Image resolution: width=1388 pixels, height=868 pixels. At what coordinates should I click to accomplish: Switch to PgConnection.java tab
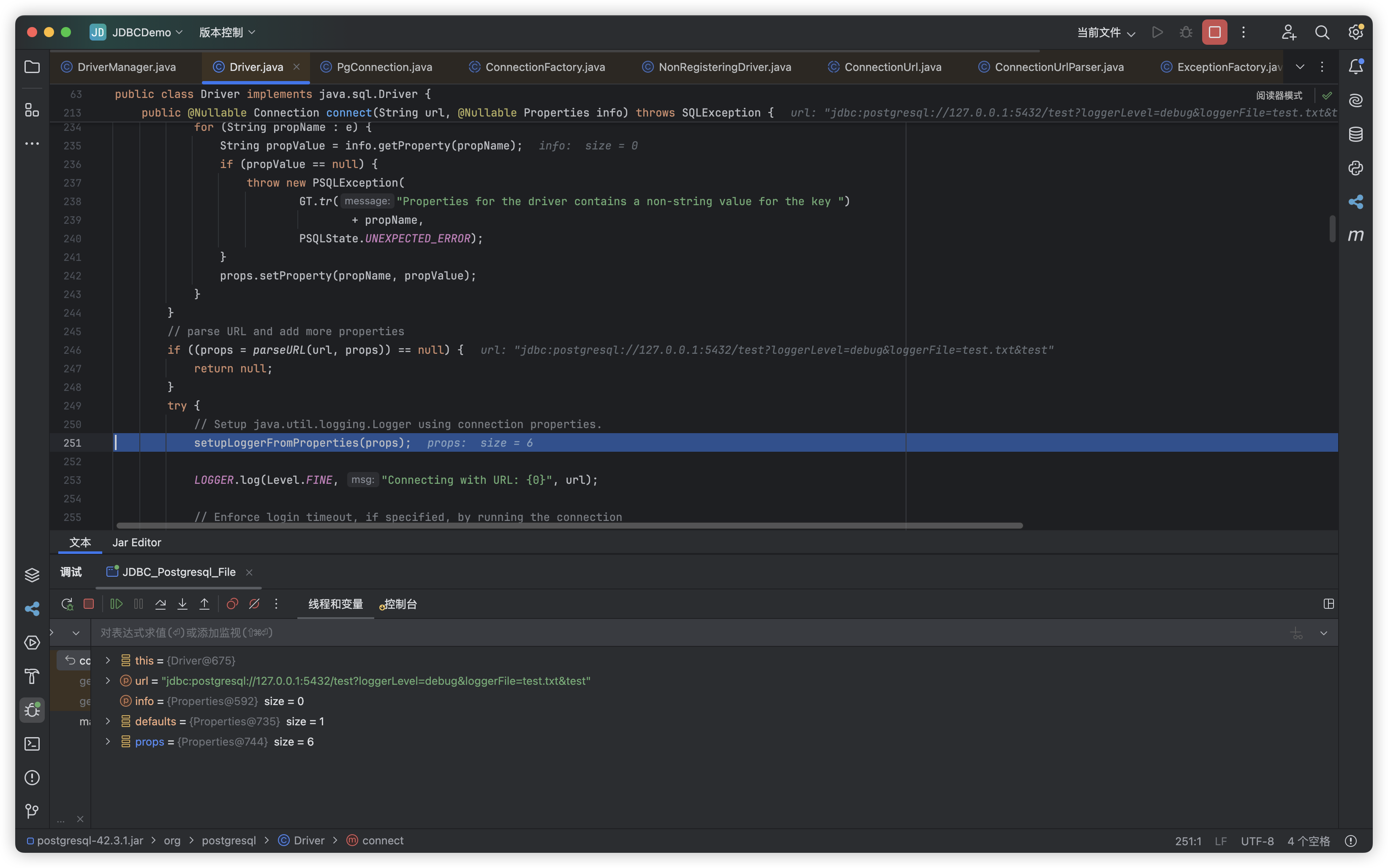pyautogui.click(x=384, y=67)
